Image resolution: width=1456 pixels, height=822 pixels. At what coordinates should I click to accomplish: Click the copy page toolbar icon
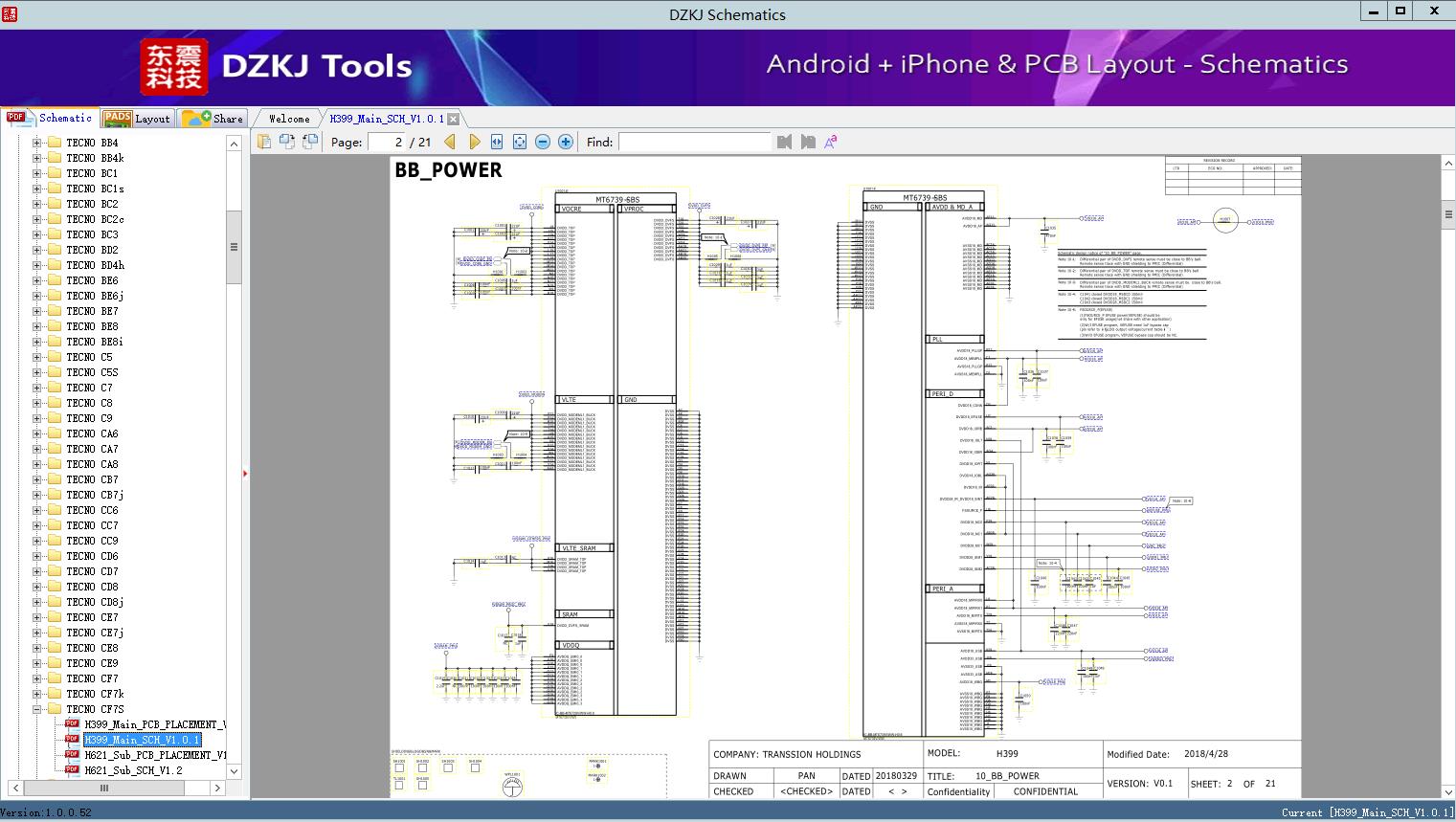[264, 142]
